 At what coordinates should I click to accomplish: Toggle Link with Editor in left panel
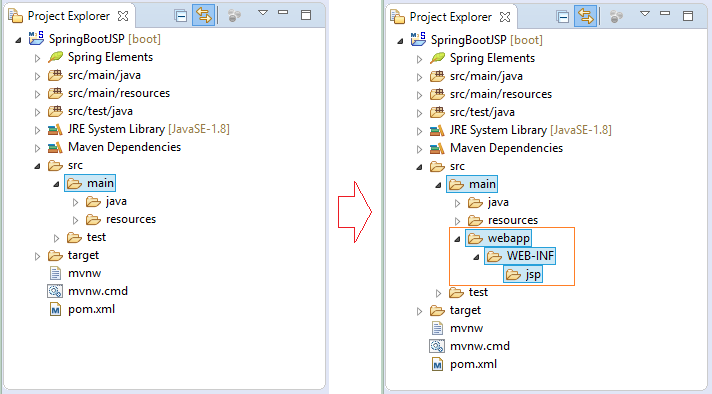pos(203,16)
